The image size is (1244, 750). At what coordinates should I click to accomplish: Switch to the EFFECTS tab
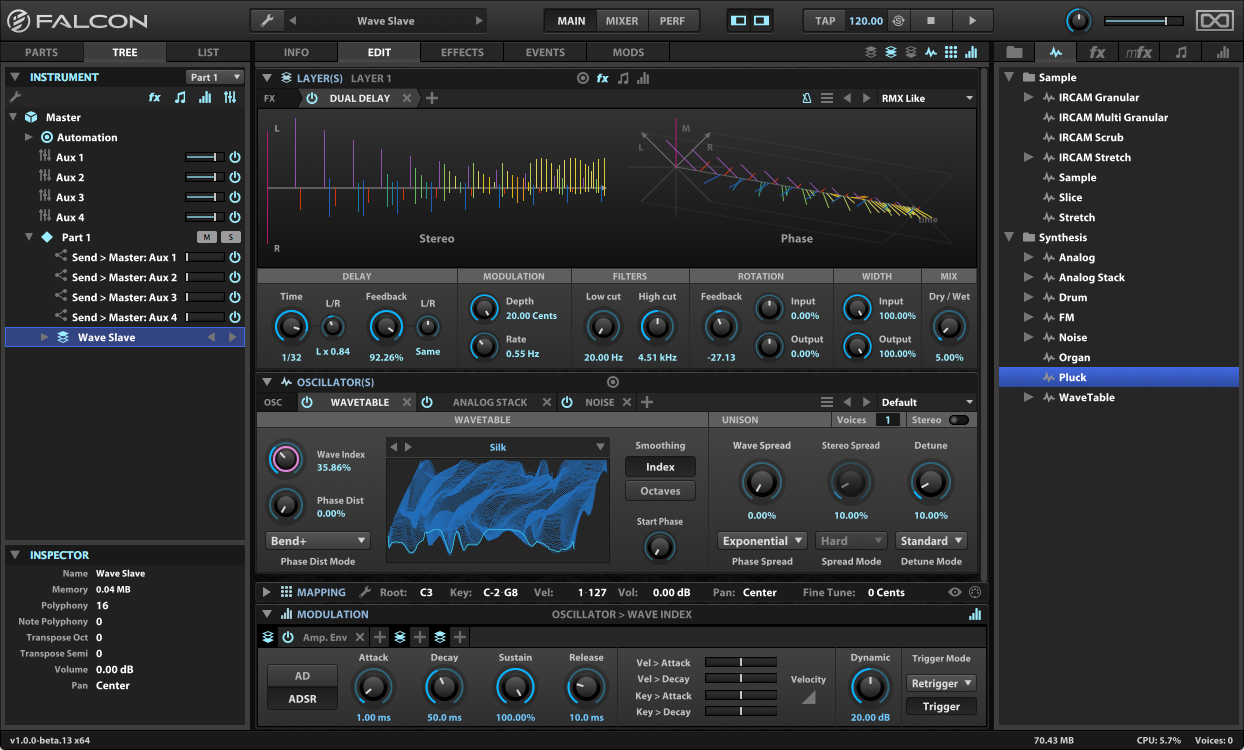[x=462, y=52]
